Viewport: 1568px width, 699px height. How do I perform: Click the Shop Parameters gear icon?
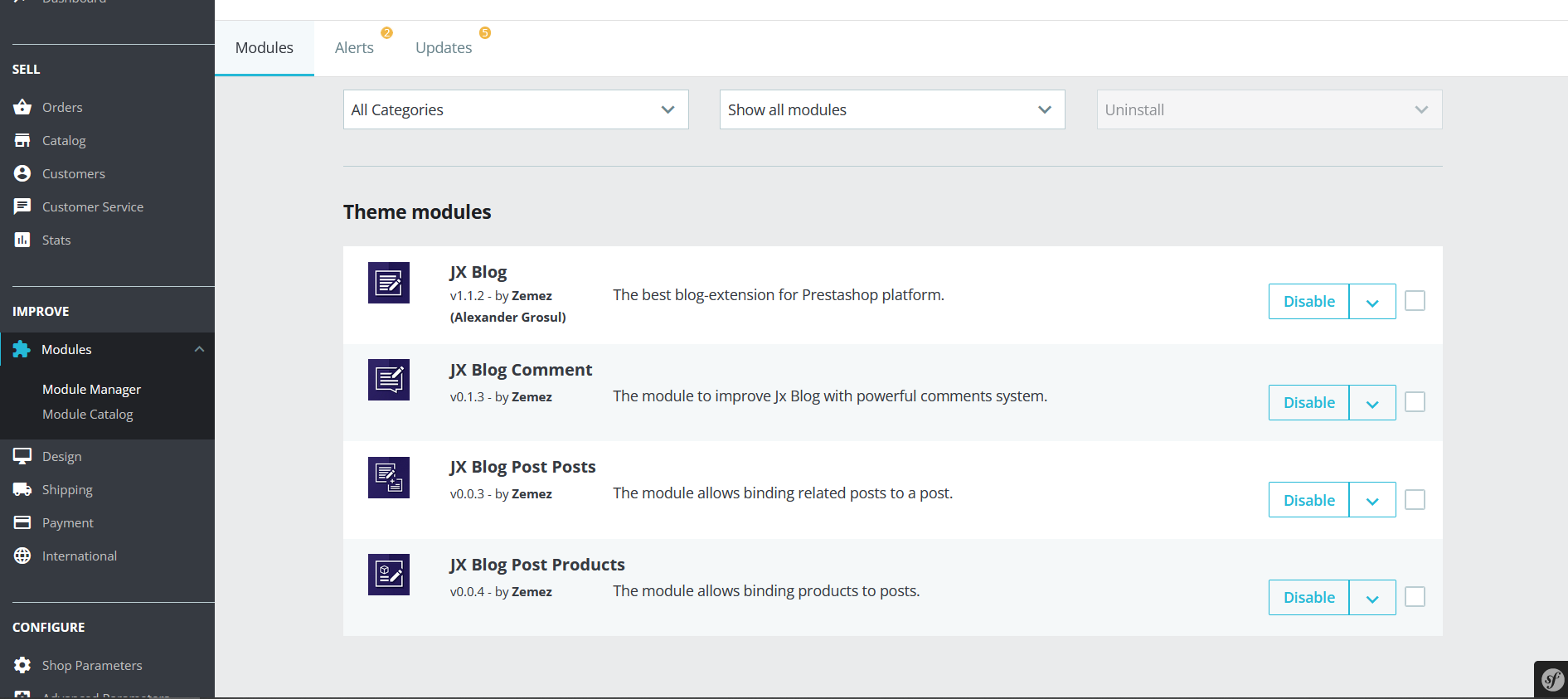[x=22, y=665]
